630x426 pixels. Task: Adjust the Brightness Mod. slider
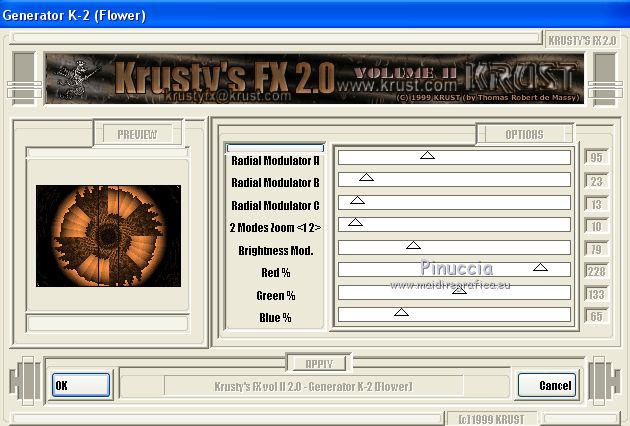click(454, 248)
